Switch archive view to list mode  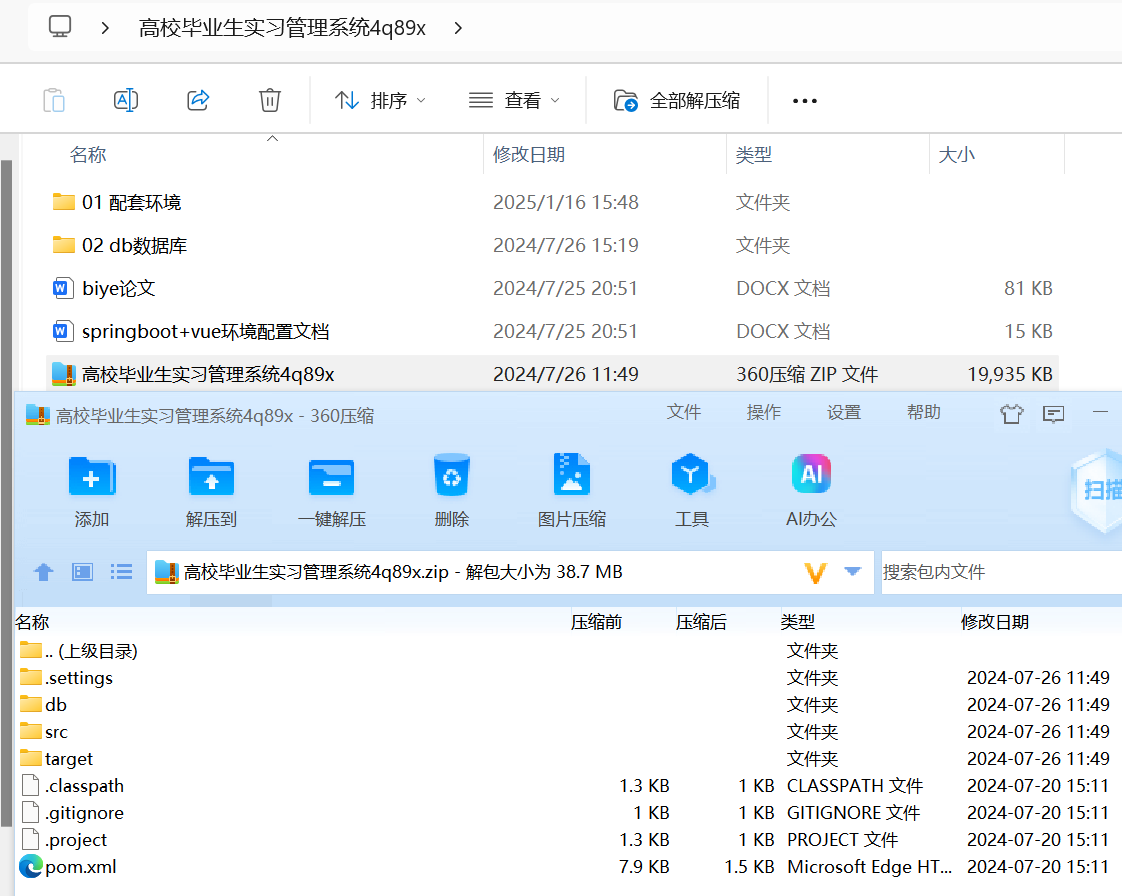[x=119, y=571]
